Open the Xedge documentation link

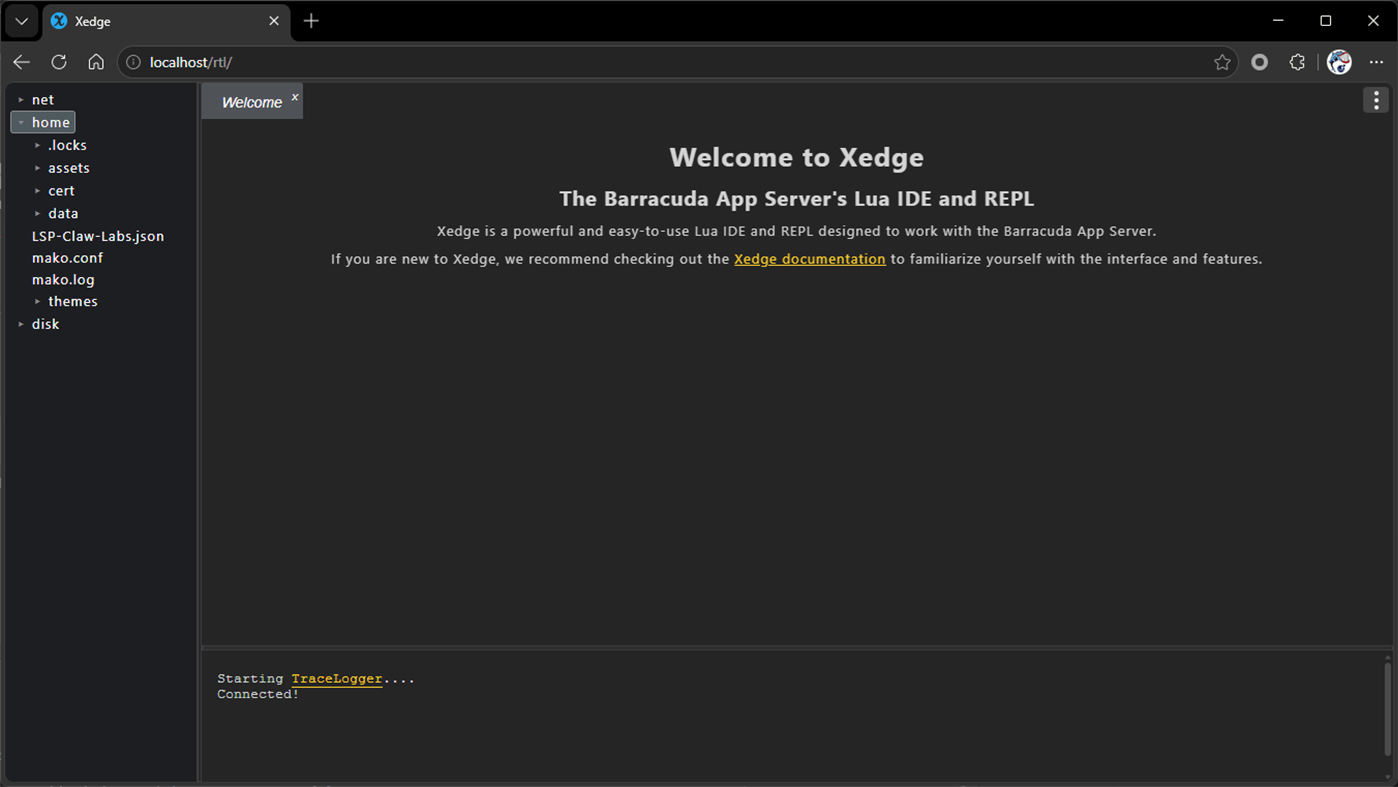pyautogui.click(x=809, y=259)
